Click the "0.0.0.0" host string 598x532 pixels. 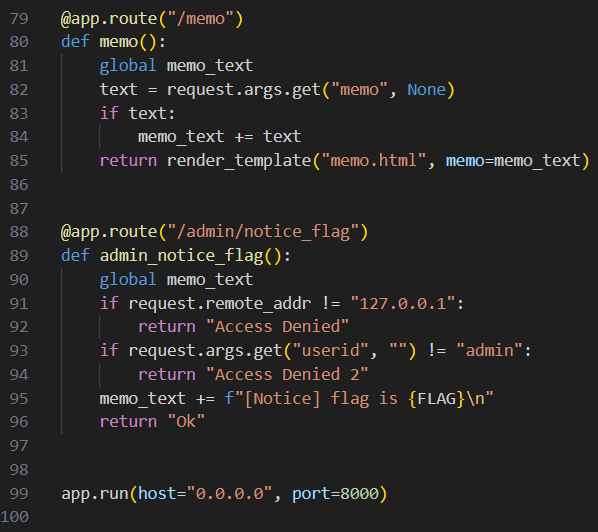point(230,494)
